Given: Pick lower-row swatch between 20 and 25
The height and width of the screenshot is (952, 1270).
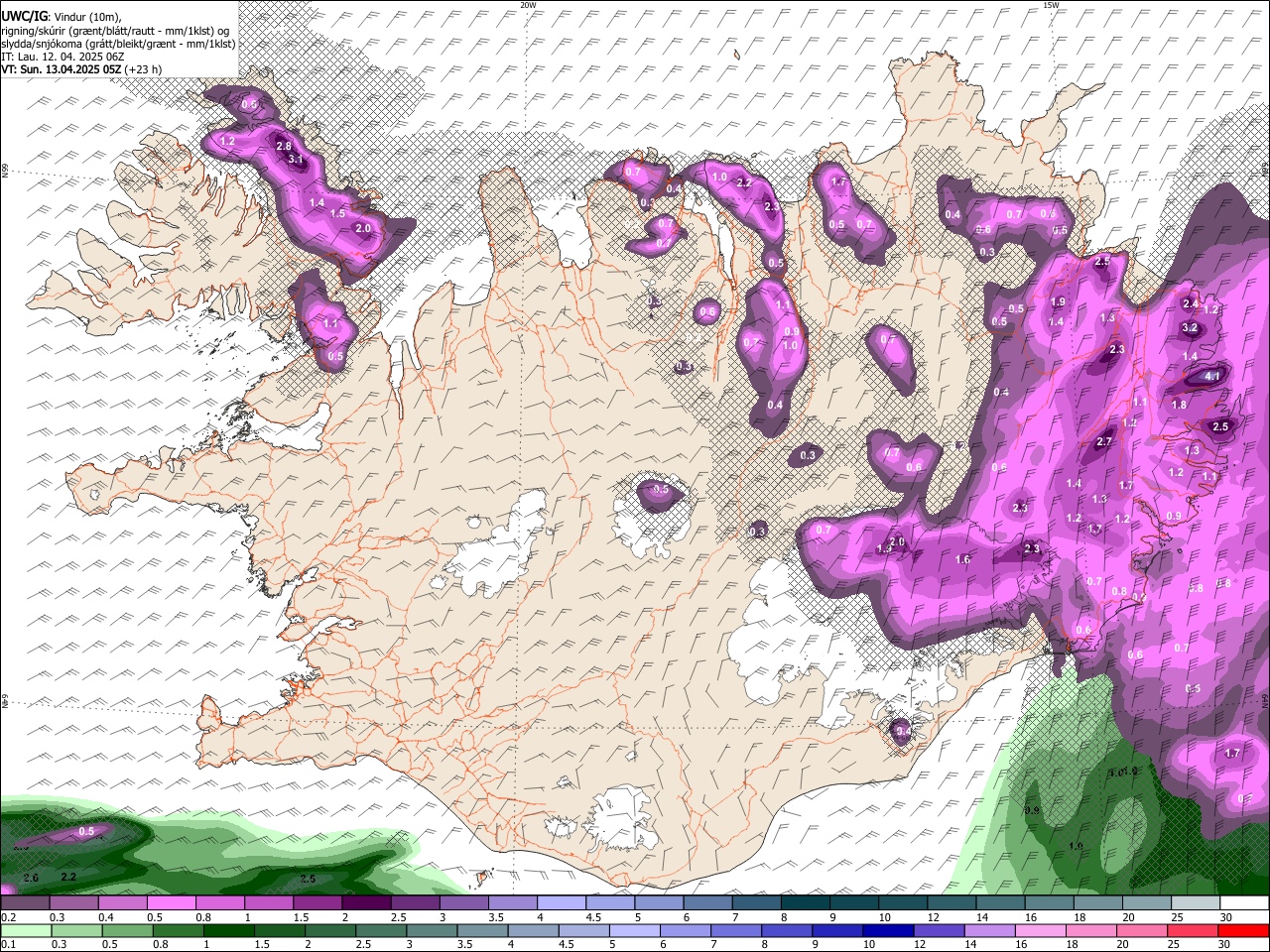Looking at the screenshot, I should [x=1141, y=930].
